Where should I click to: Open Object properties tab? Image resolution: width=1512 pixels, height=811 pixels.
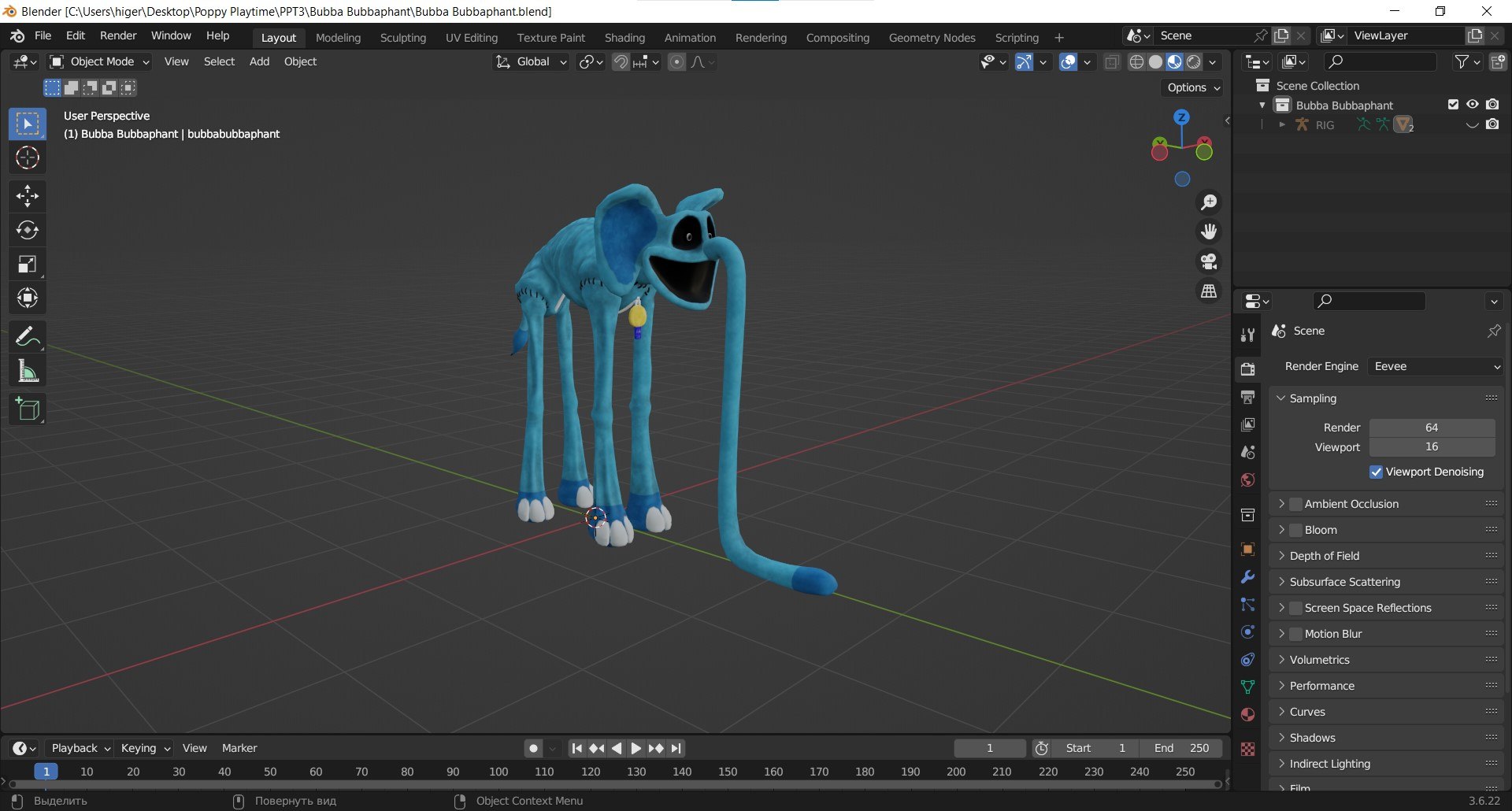[x=1247, y=550]
